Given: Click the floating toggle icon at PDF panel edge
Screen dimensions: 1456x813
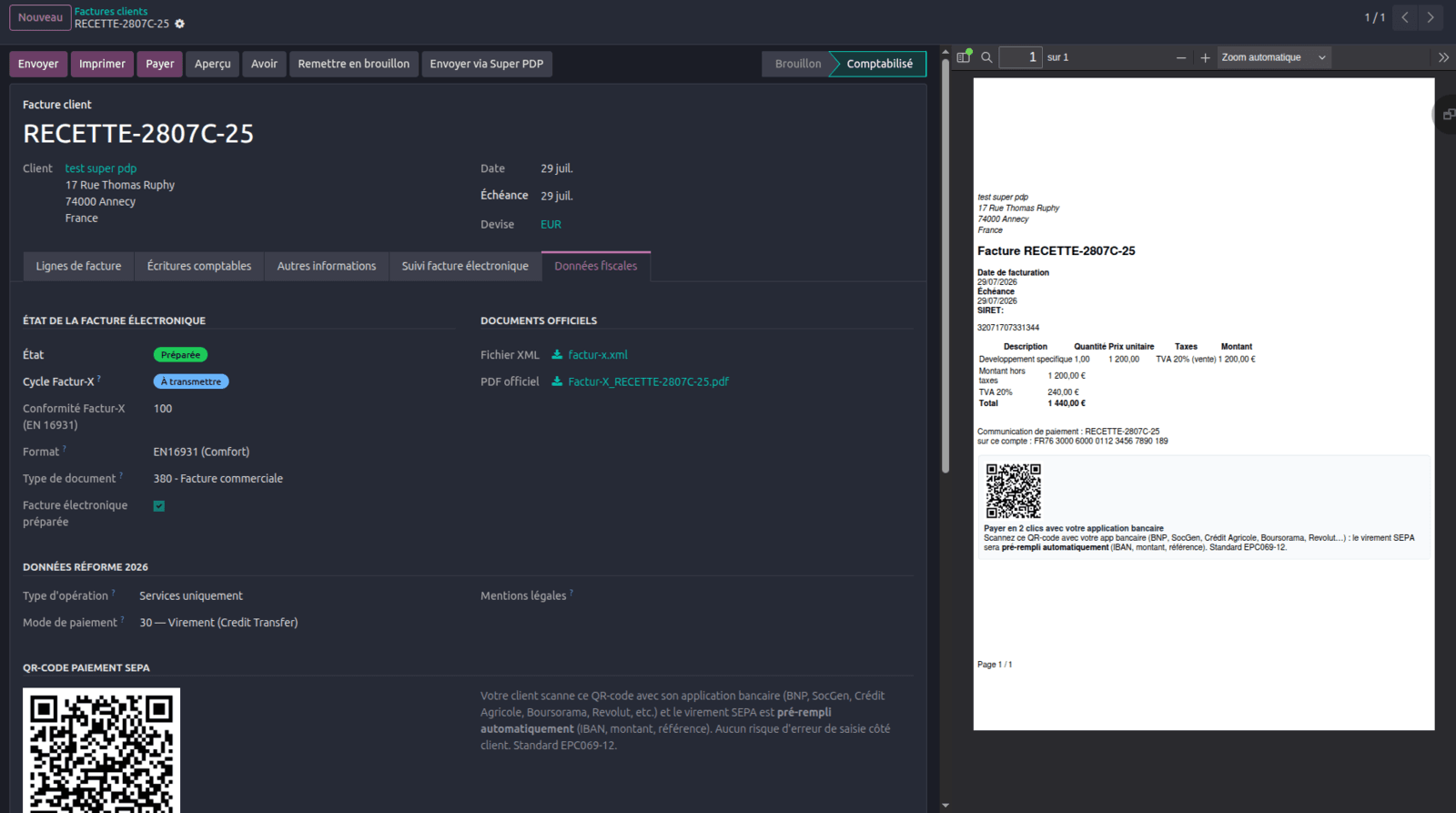Looking at the screenshot, I should [x=1447, y=115].
